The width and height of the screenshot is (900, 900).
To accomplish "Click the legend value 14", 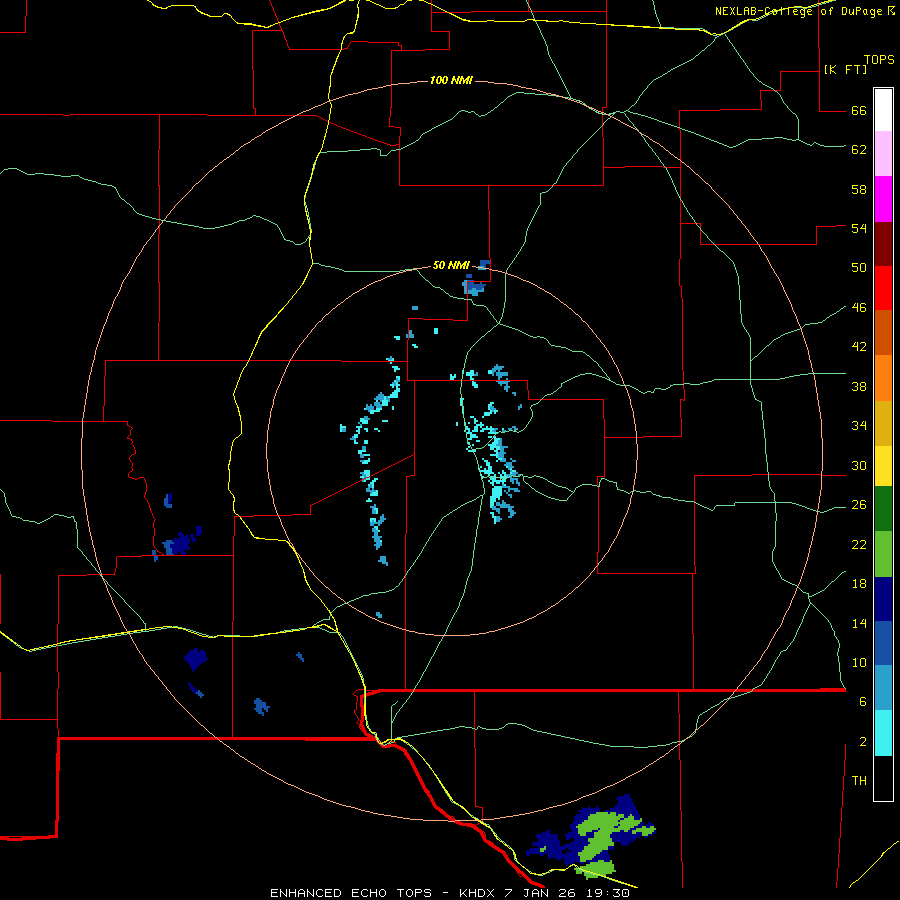I will tap(859, 623).
